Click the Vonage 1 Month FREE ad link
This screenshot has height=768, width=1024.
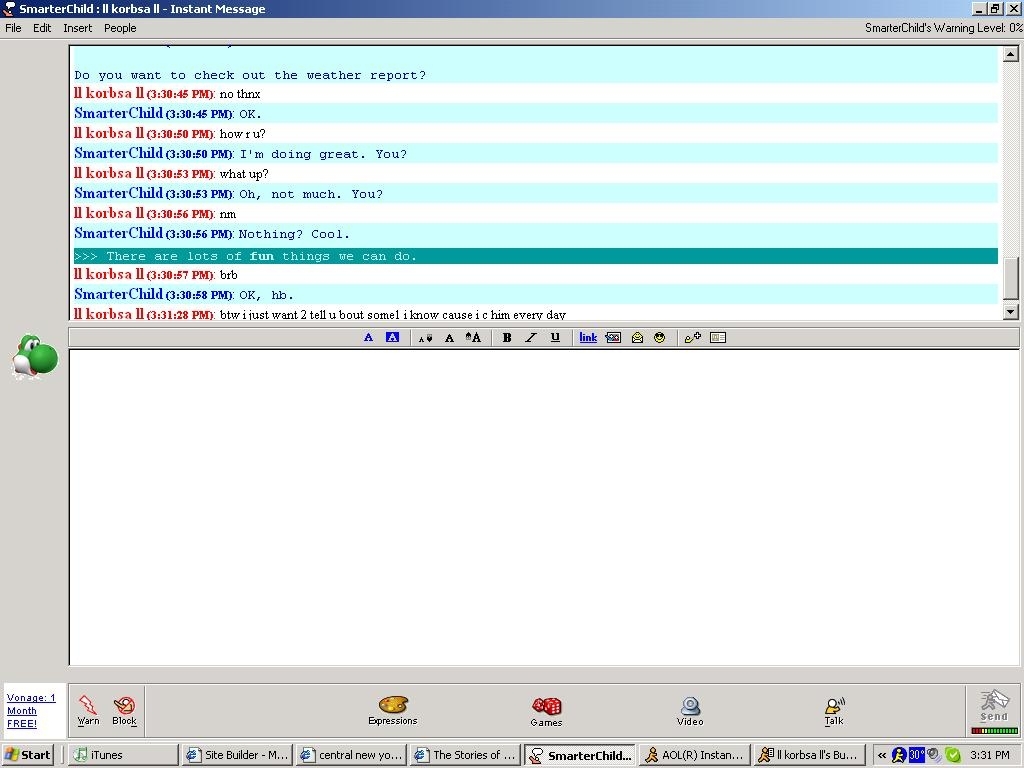[x=31, y=711]
